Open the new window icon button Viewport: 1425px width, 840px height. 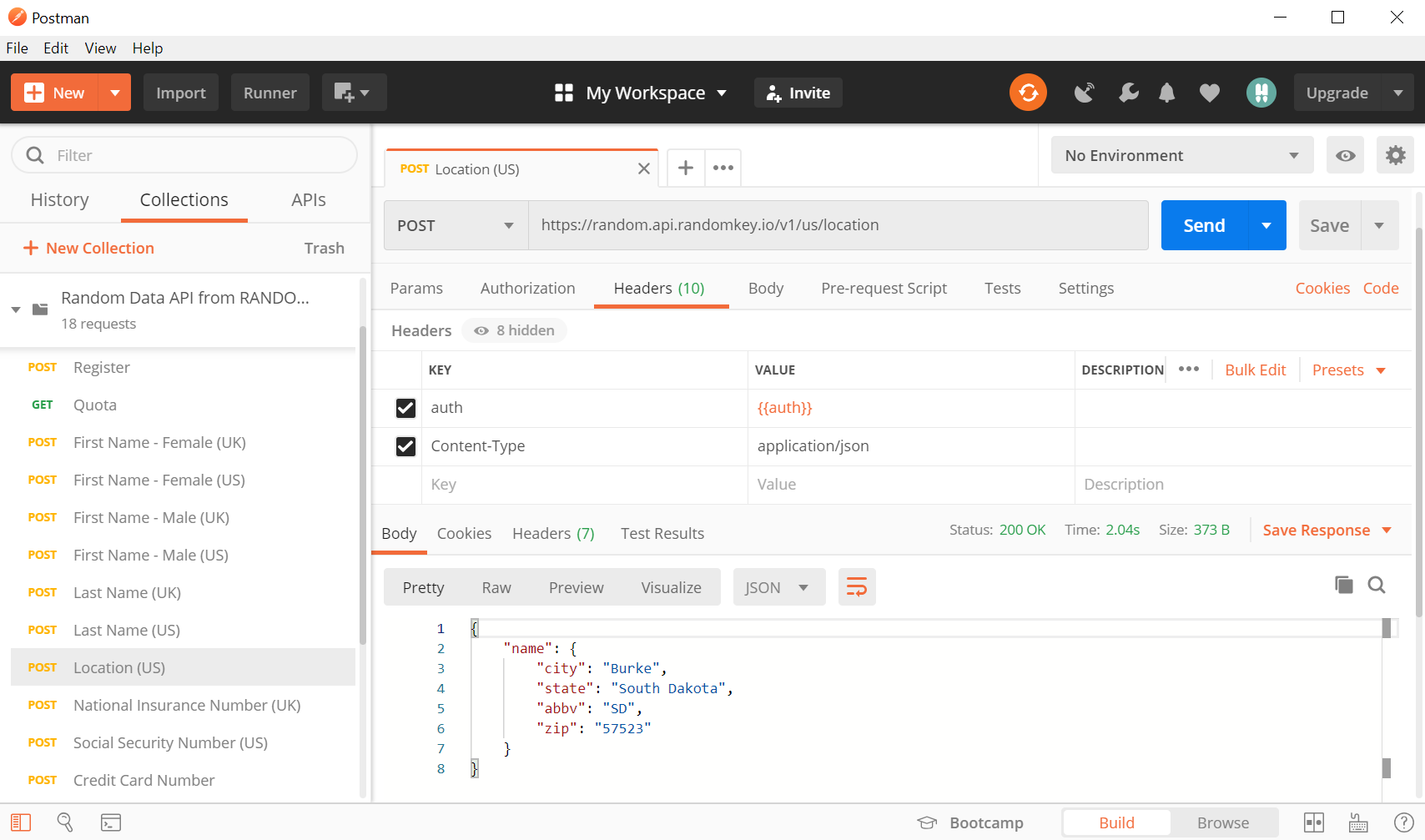point(353,93)
